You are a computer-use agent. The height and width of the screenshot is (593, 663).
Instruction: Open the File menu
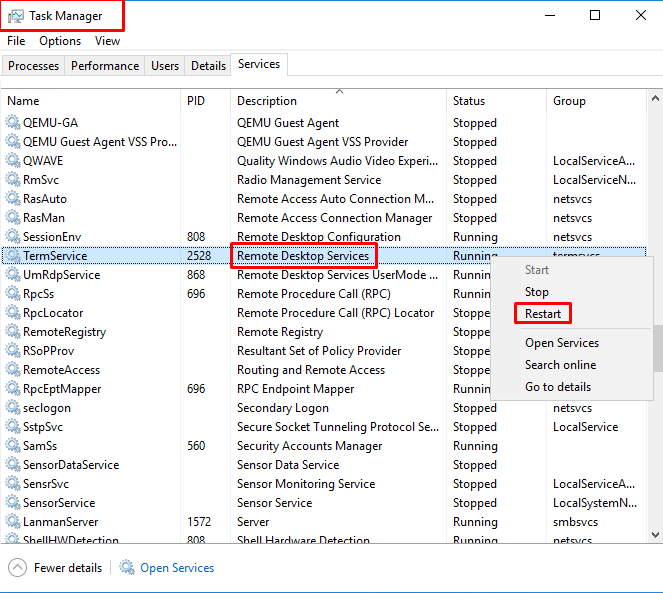point(16,41)
